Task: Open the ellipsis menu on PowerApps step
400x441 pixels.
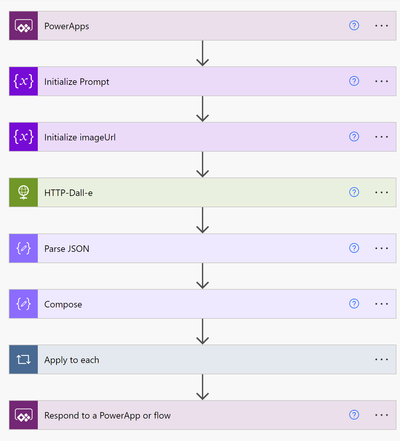Action: [x=381, y=26]
